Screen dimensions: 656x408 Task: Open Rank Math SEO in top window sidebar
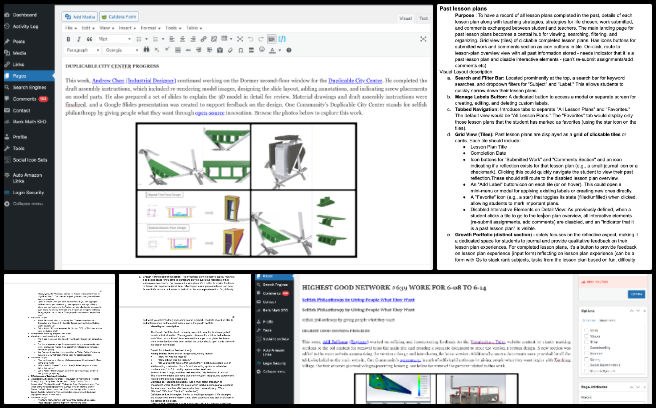coord(29,122)
